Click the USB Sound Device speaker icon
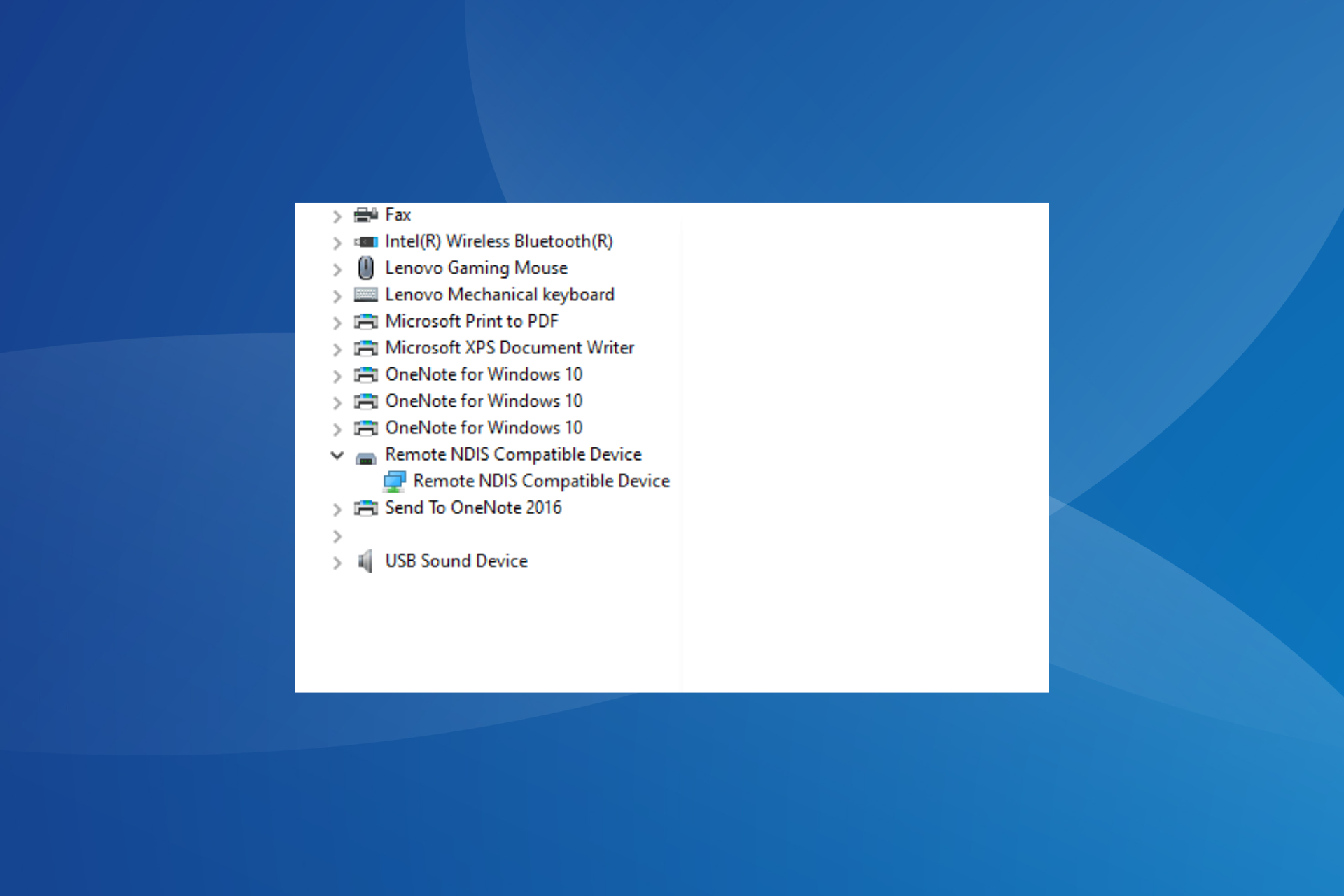The height and width of the screenshot is (896, 1344). coord(365,561)
